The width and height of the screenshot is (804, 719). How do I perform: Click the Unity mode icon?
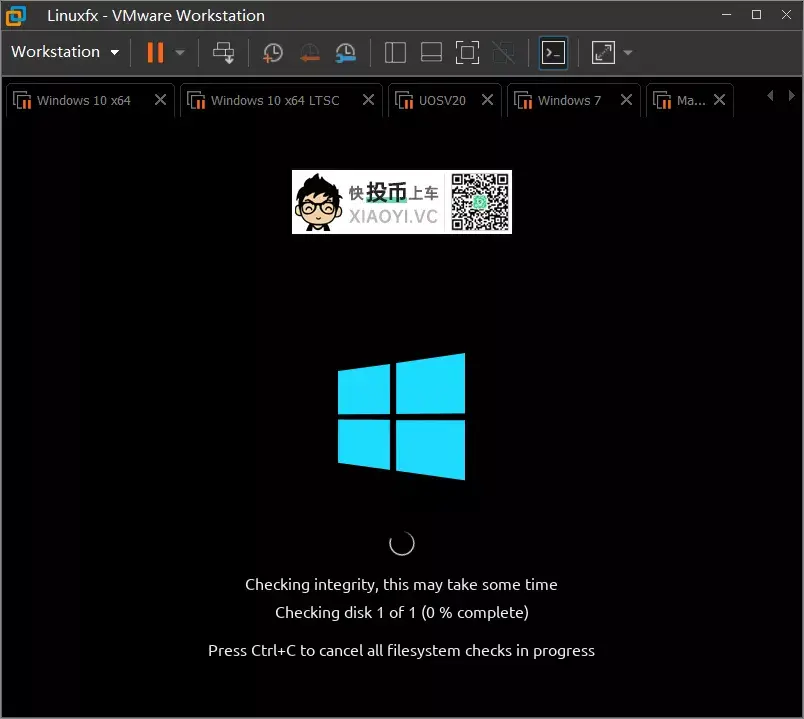click(x=504, y=52)
